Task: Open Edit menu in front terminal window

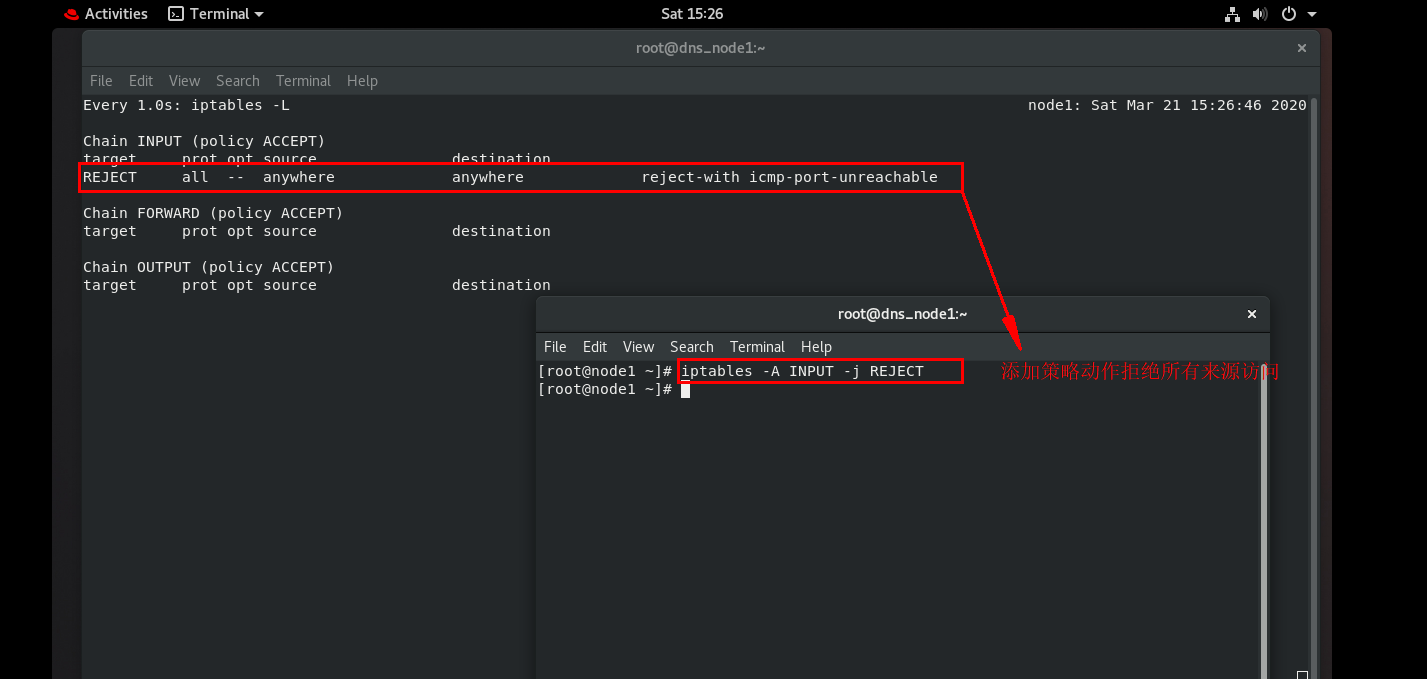Action: coord(595,347)
